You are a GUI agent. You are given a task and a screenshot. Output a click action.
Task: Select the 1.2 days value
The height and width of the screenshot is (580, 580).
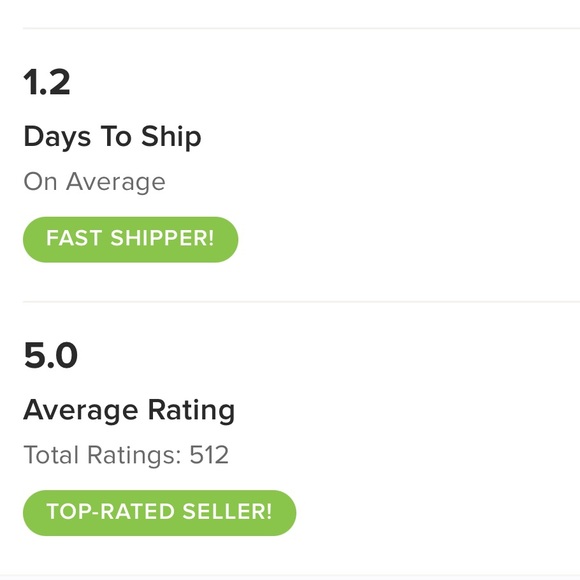[47, 82]
